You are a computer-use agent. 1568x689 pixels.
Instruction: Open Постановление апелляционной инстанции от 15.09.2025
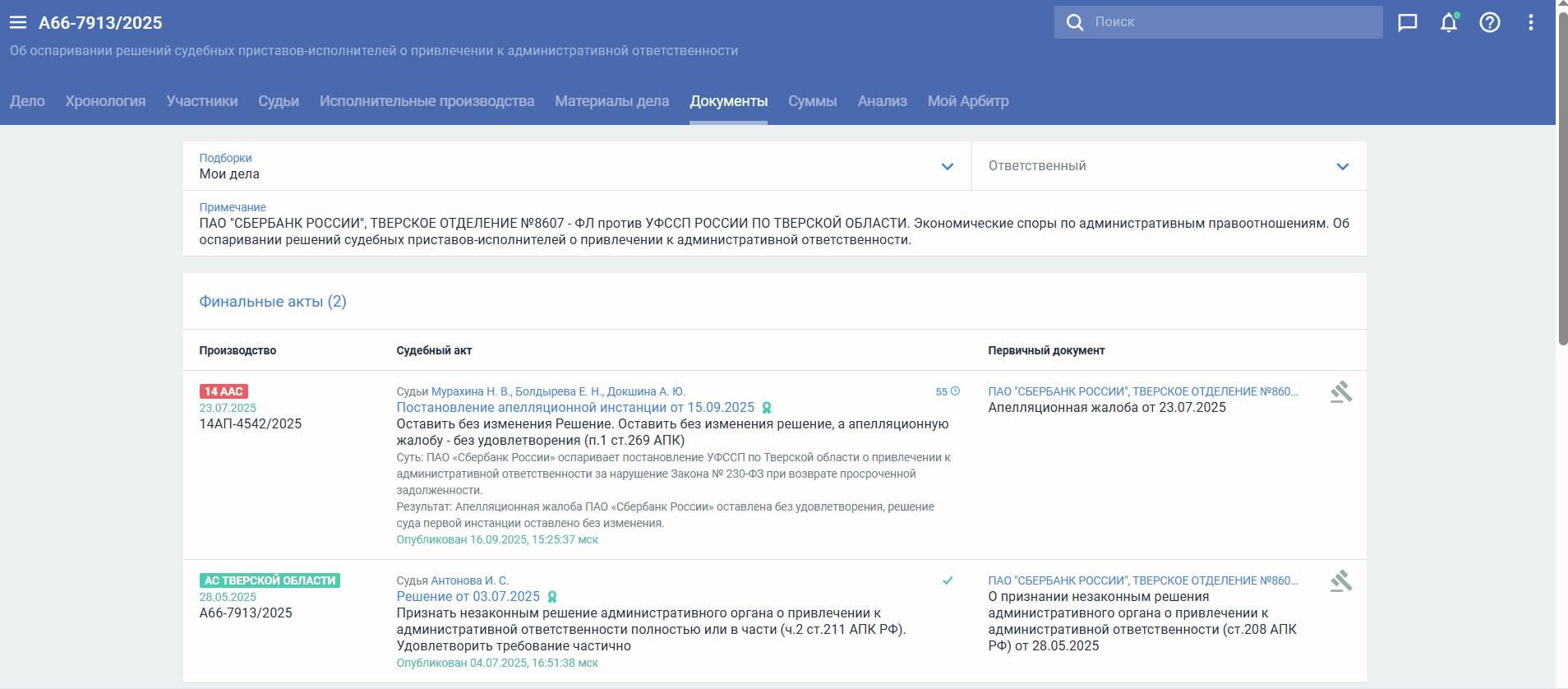click(x=575, y=408)
